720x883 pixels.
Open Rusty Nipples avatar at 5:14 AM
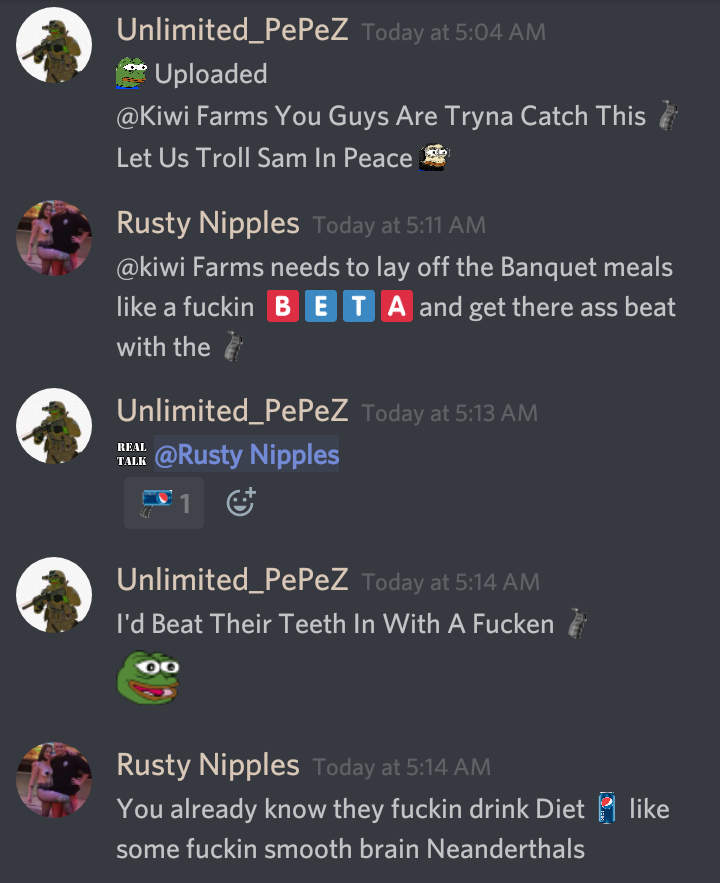coord(54,780)
